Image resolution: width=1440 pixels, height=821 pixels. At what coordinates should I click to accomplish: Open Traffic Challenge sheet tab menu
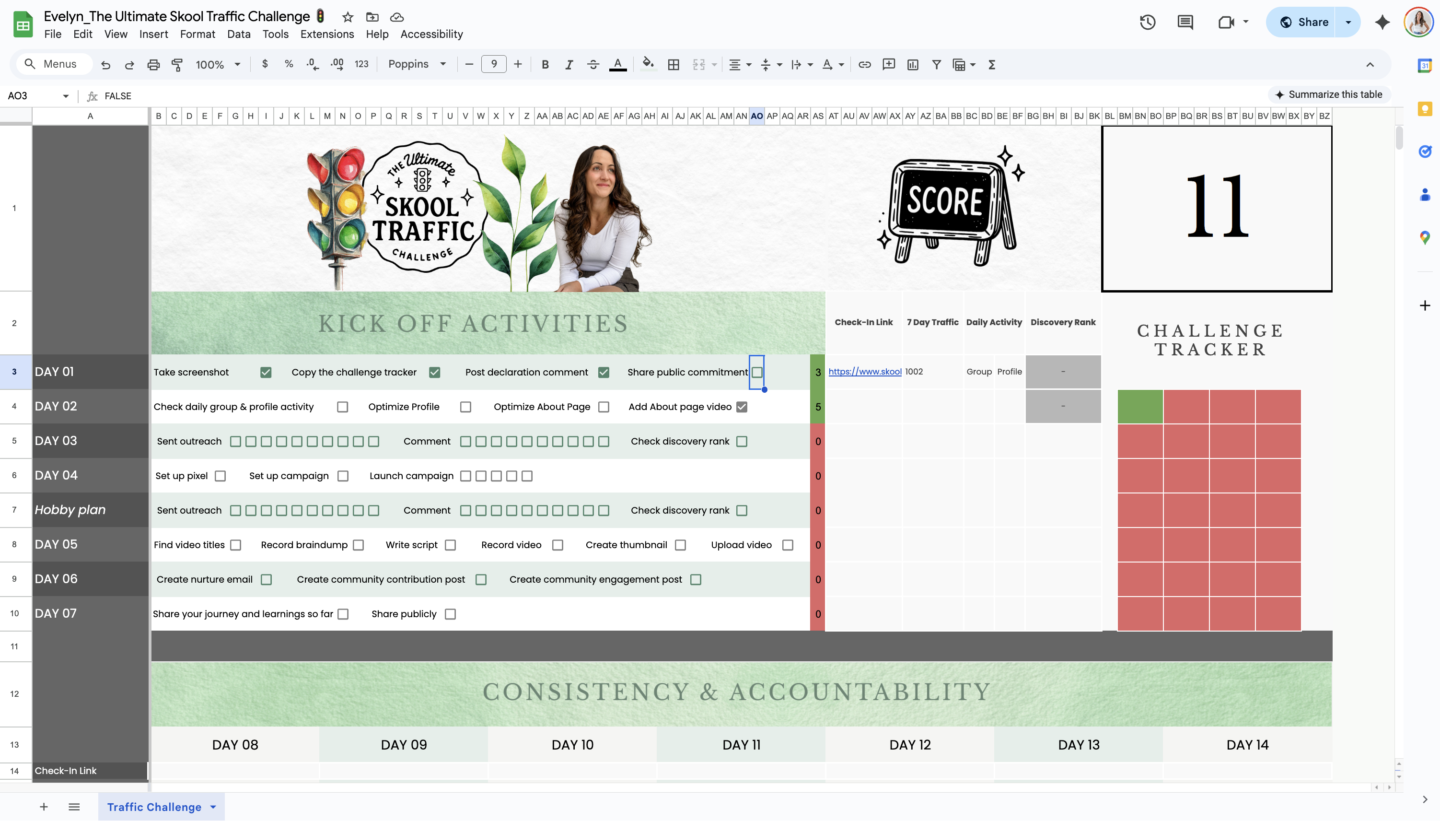[213, 807]
